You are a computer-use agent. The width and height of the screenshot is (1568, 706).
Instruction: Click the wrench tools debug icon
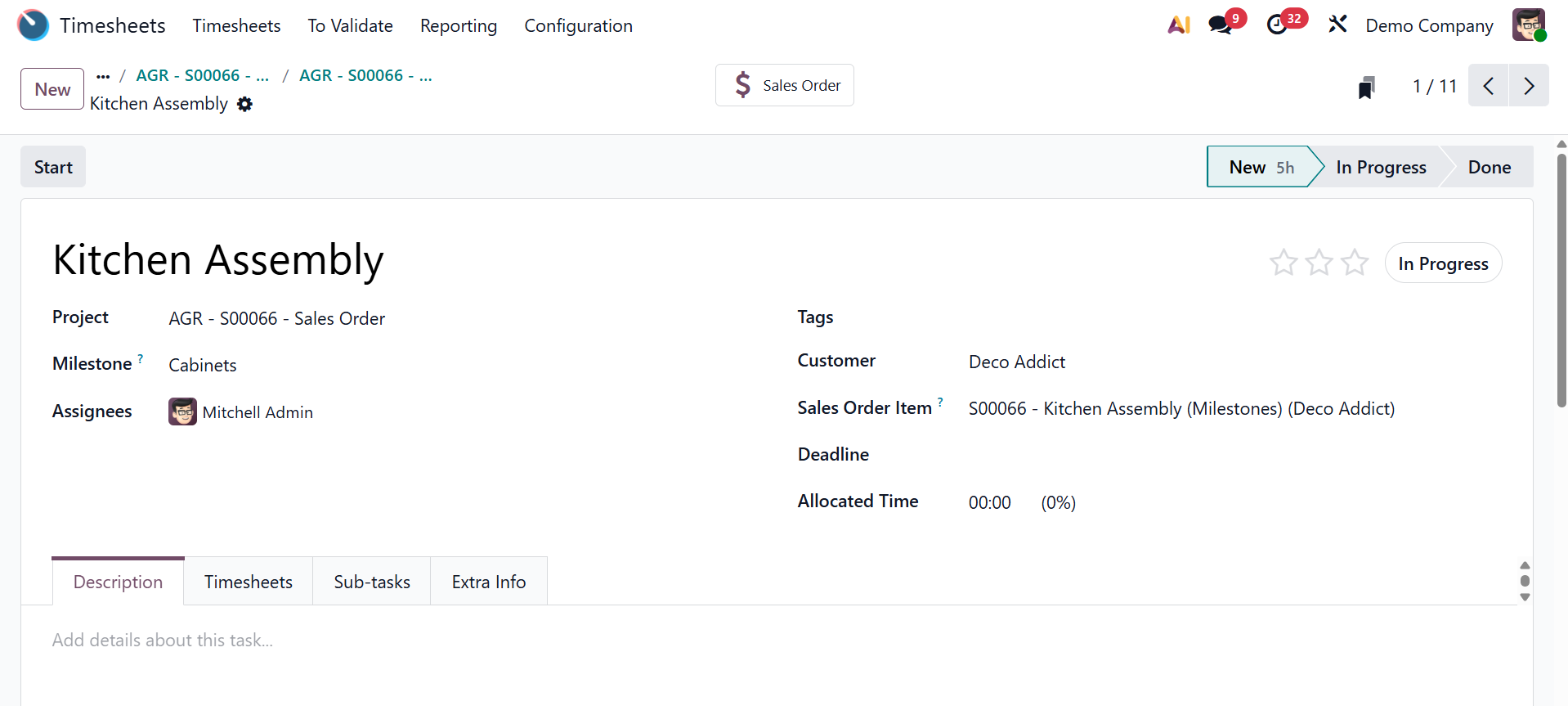[x=1337, y=25]
